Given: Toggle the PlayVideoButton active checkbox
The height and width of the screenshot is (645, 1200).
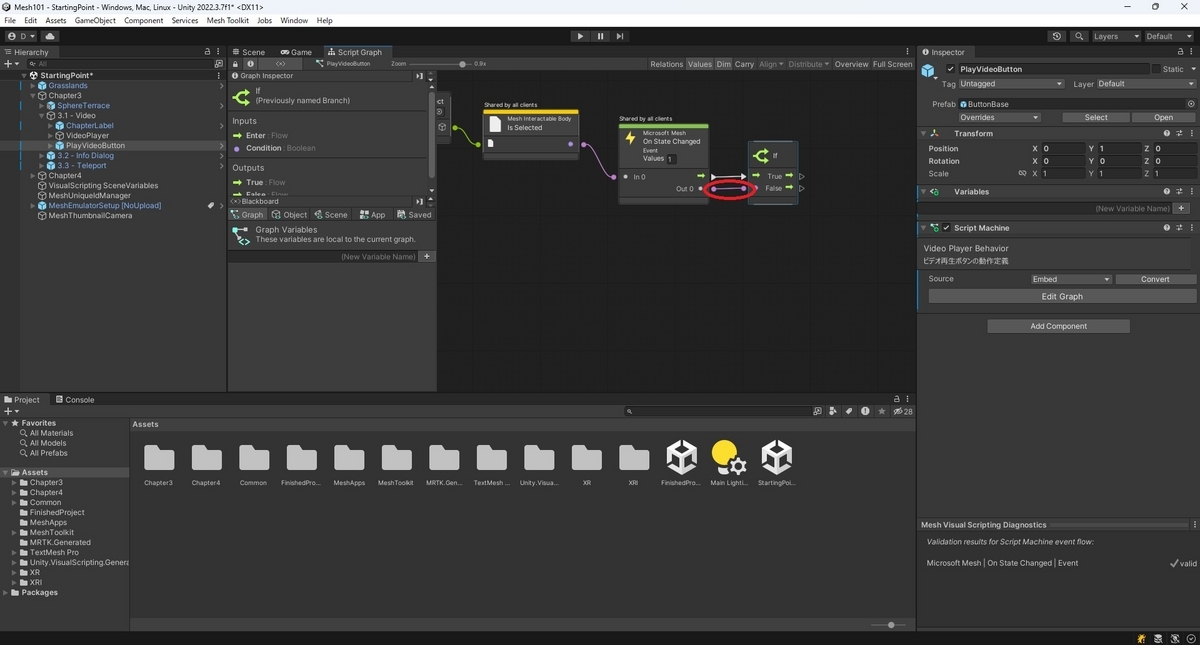Looking at the screenshot, I should pyautogui.click(x=951, y=69).
